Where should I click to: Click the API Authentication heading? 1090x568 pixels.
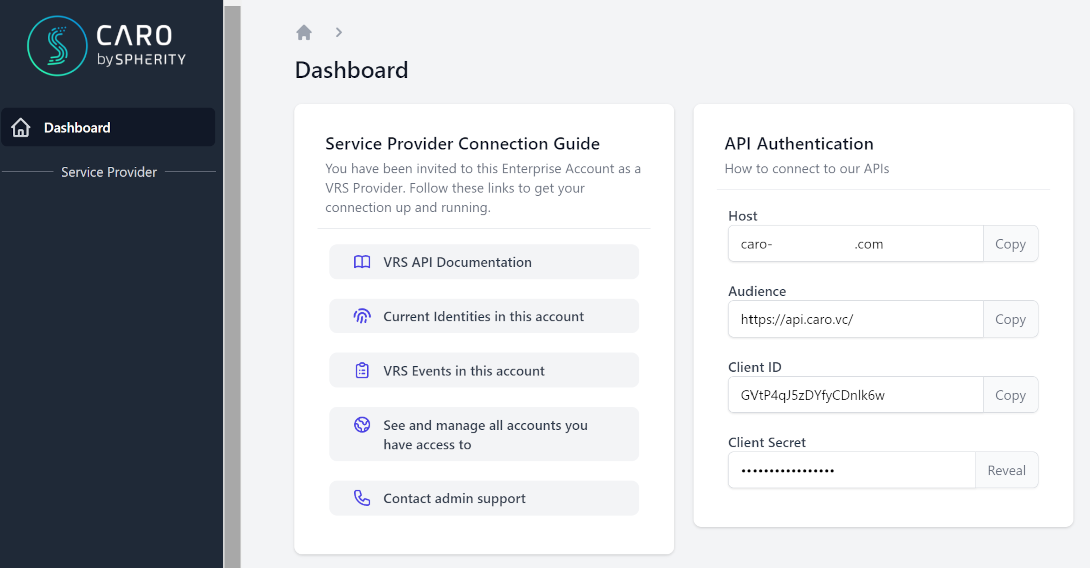pyautogui.click(x=799, y=144)
